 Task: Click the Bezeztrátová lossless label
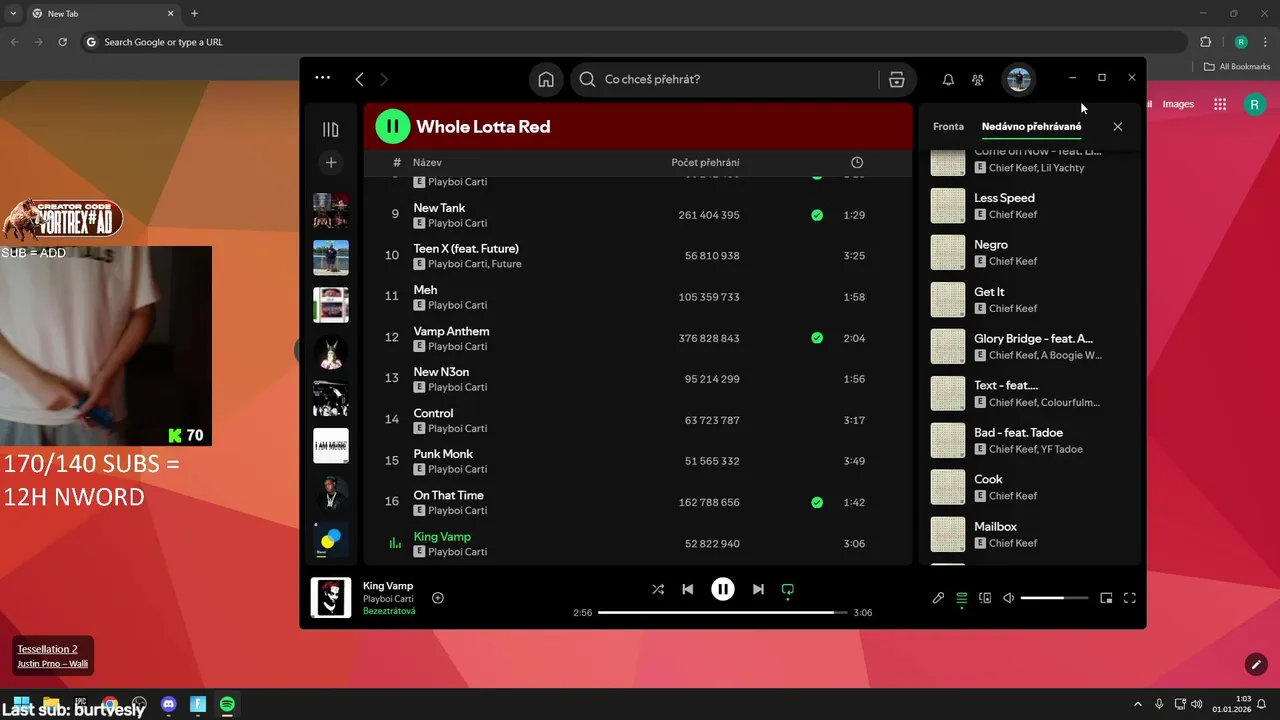tap(389, 611)
